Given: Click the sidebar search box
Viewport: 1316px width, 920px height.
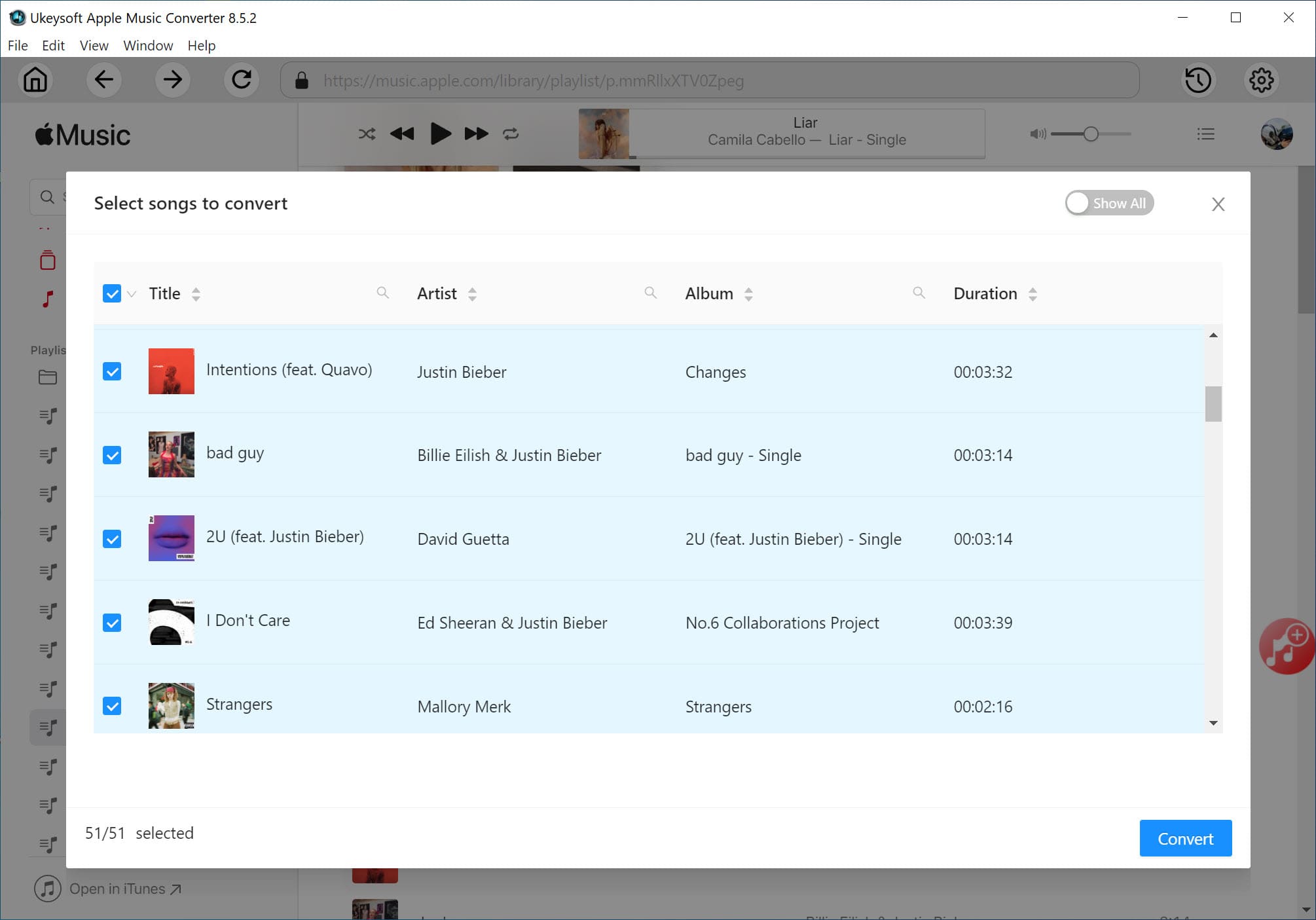Looking at the screenshot, I should (48, 196).
